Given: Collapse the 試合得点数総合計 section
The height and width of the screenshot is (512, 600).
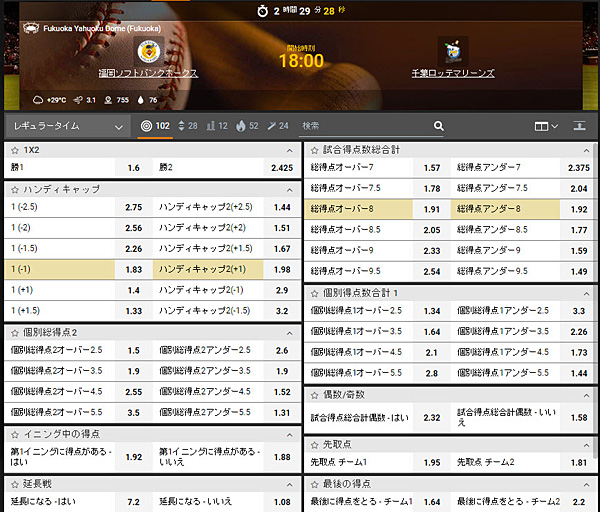Looking at the screenshot, I should pyautogui.click(x=586, y=151).
